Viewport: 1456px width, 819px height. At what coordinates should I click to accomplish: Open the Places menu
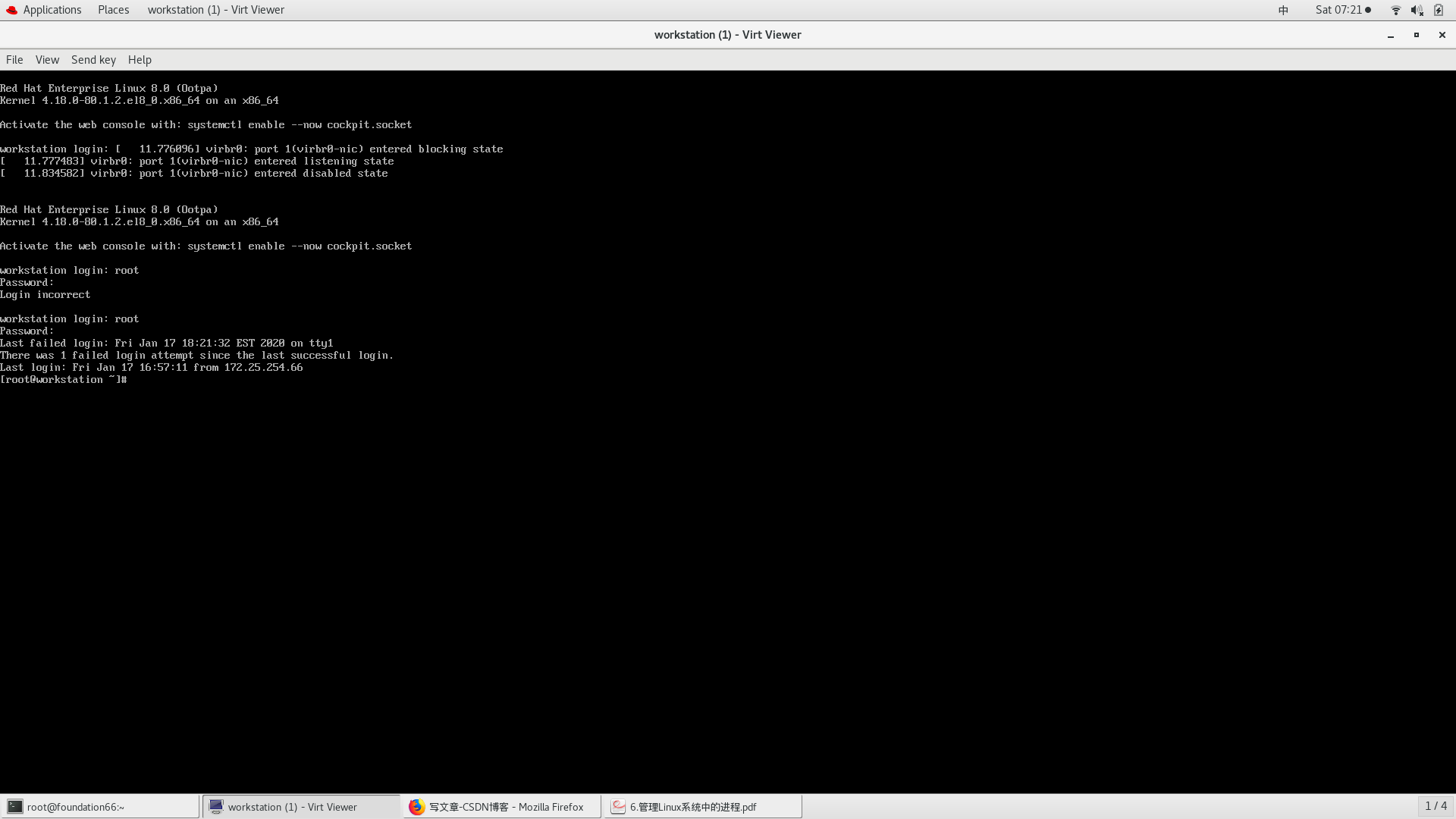113,10
